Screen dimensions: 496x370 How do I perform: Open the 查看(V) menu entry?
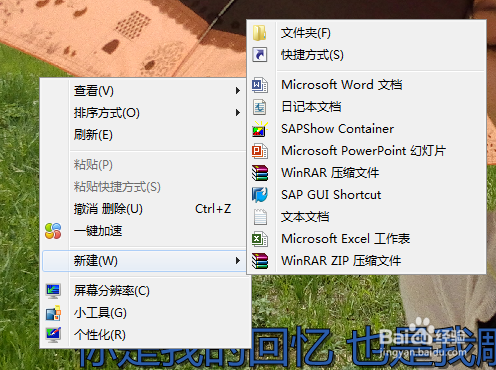pos(143,91)
